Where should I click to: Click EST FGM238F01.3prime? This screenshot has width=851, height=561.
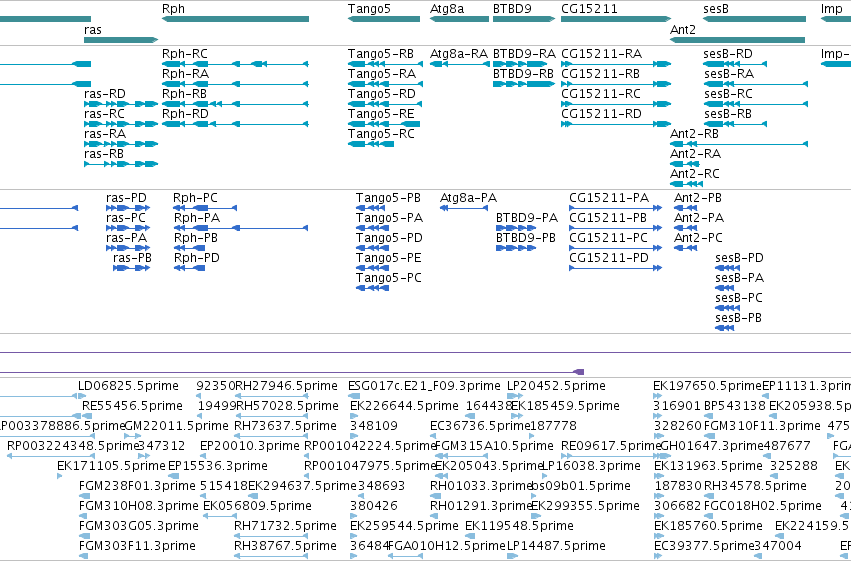click(84, 496)
